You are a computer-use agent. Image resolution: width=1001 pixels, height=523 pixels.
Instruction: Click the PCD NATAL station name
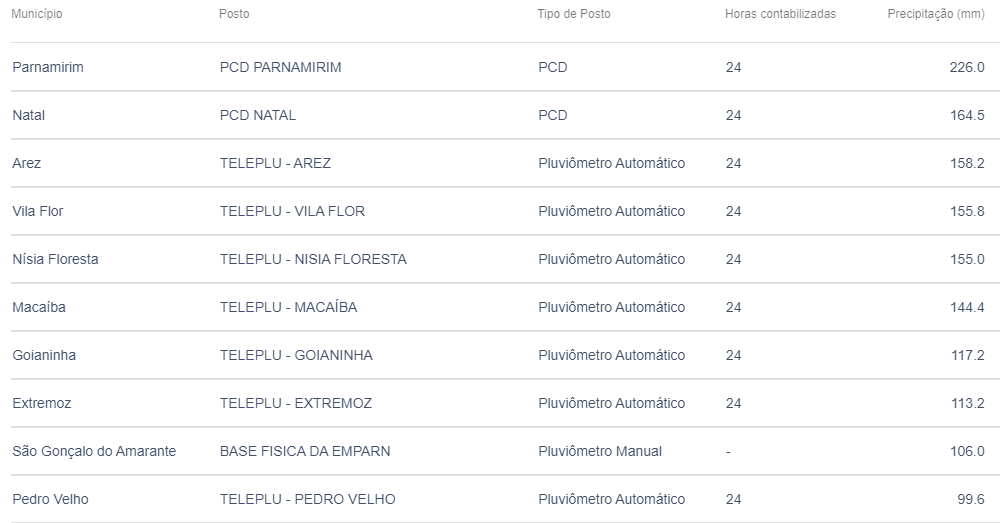[x=258, y=116]
